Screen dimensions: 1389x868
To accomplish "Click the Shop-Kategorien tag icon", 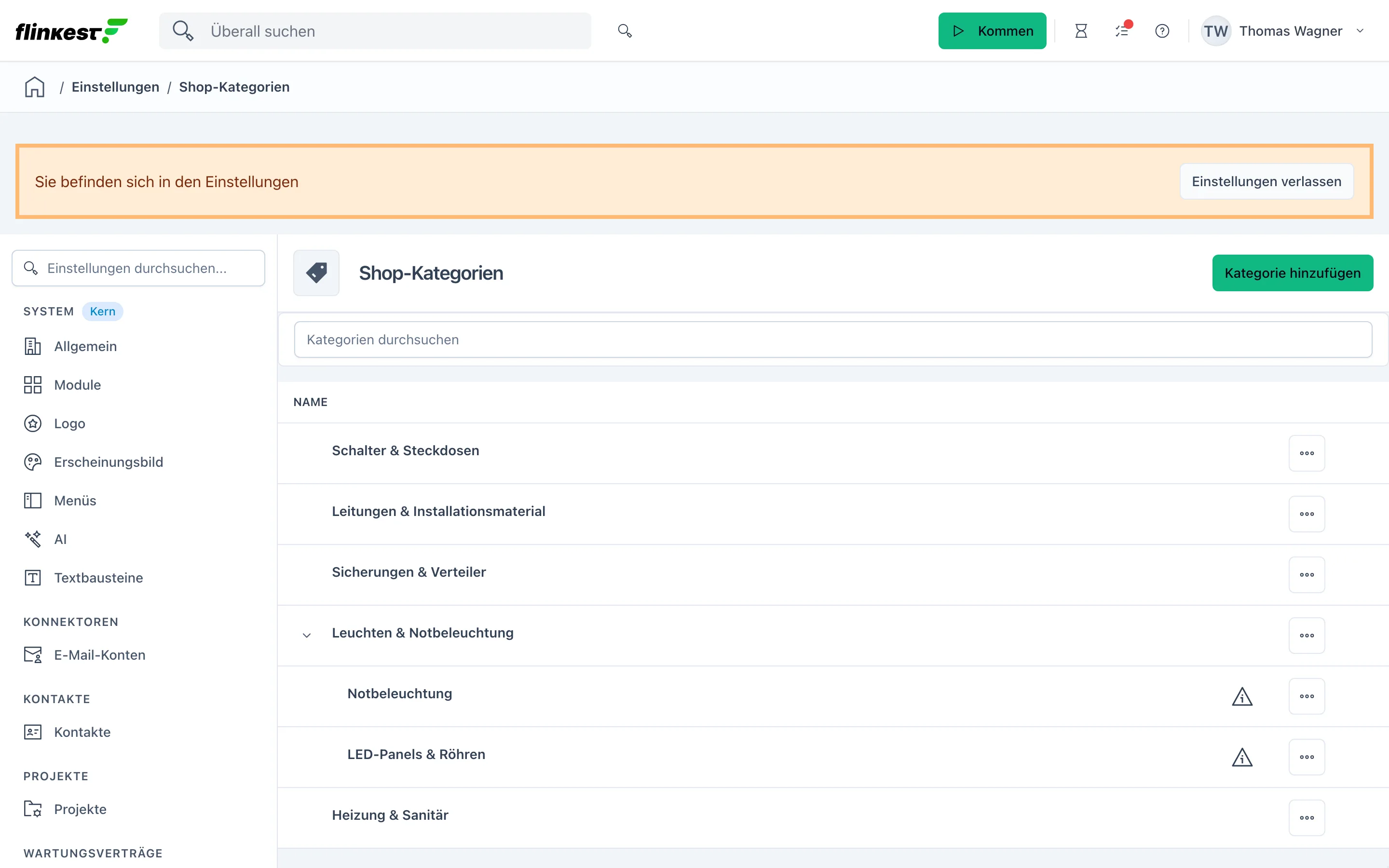I will tap(316, 272).
